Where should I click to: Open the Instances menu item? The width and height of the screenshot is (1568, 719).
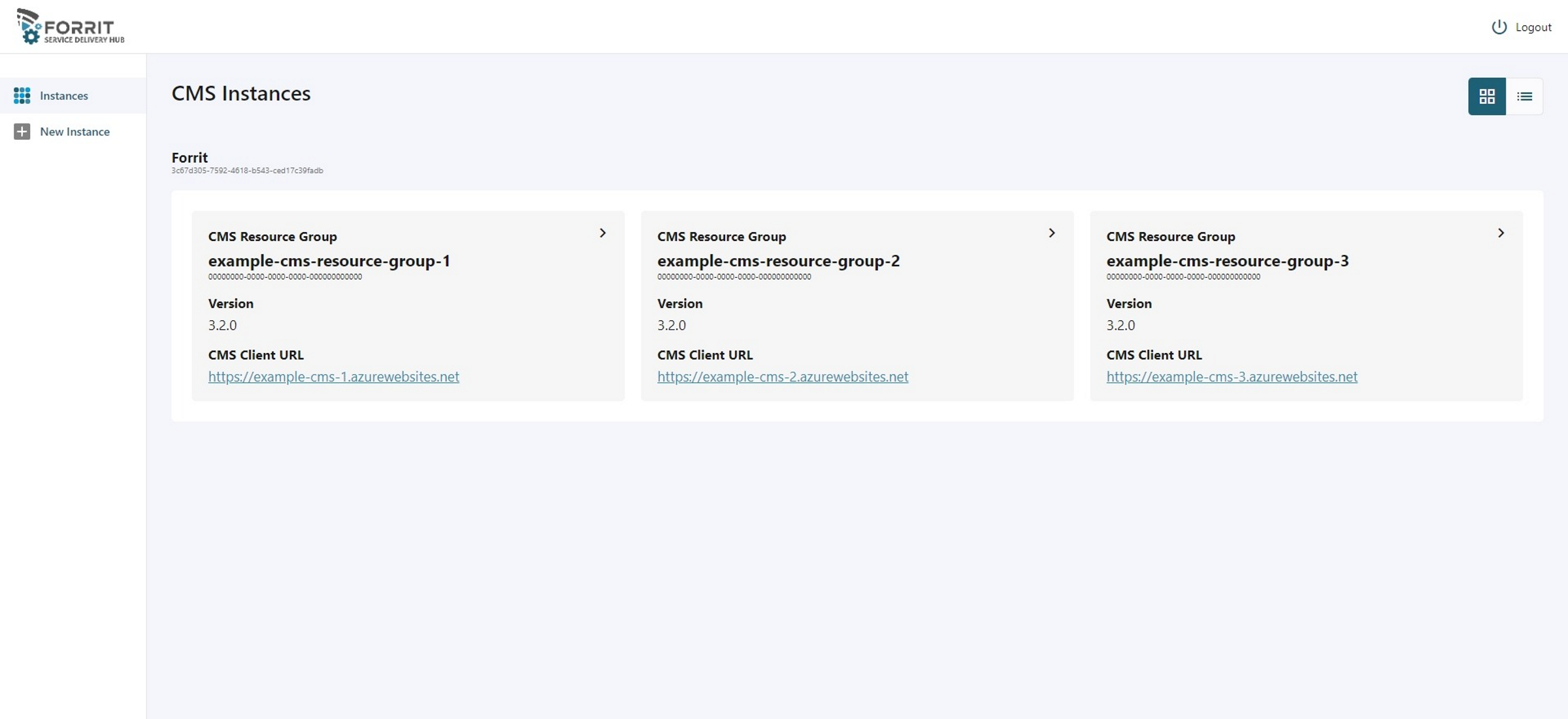point(64,95)
